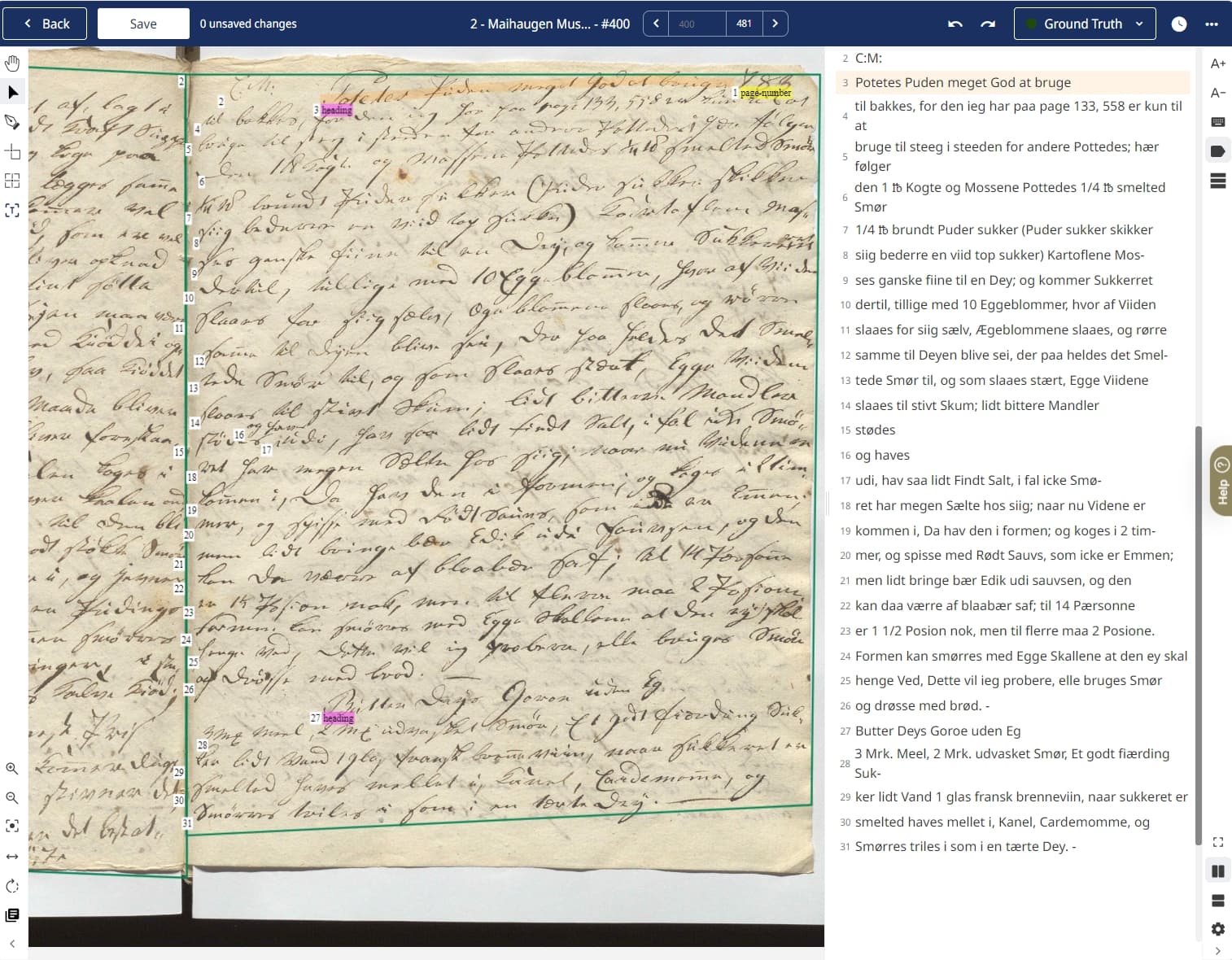This screenshot has height=960, width=1232.
Task: Open version history via the clock icon
Action: click(x=1179, y=24)
